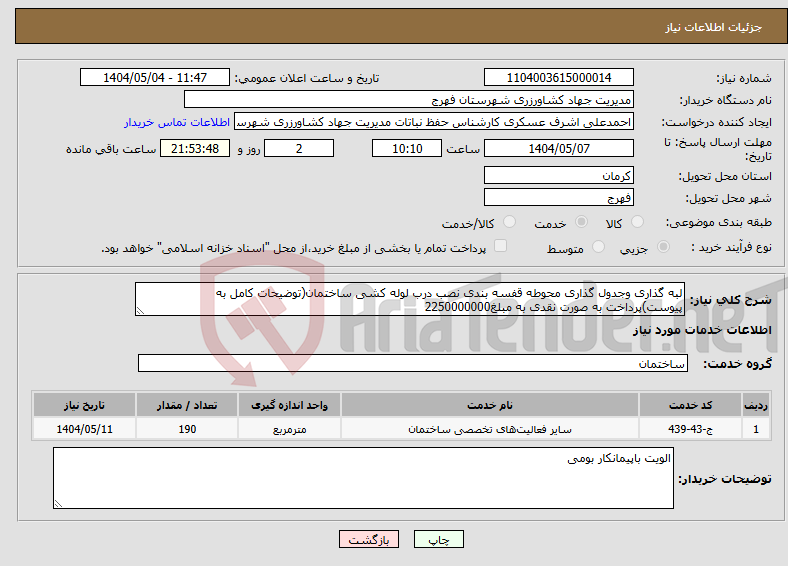The width and height of the screenshot is (788, 566).
Task: Click the deadline date field 1404/05/07
Action: [x=558, y=148]
